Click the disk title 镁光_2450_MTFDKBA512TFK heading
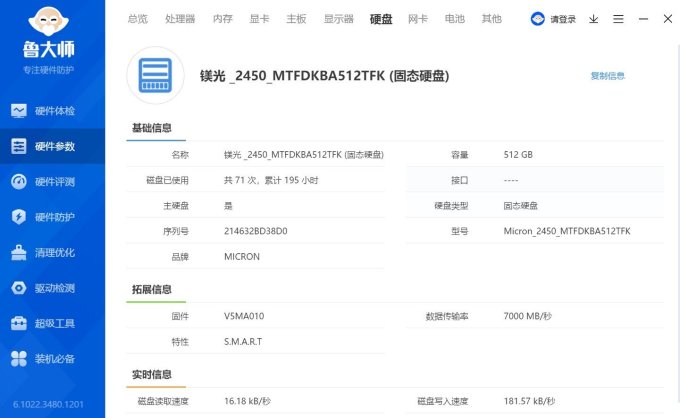680x418 pixels. pos(324,76)
